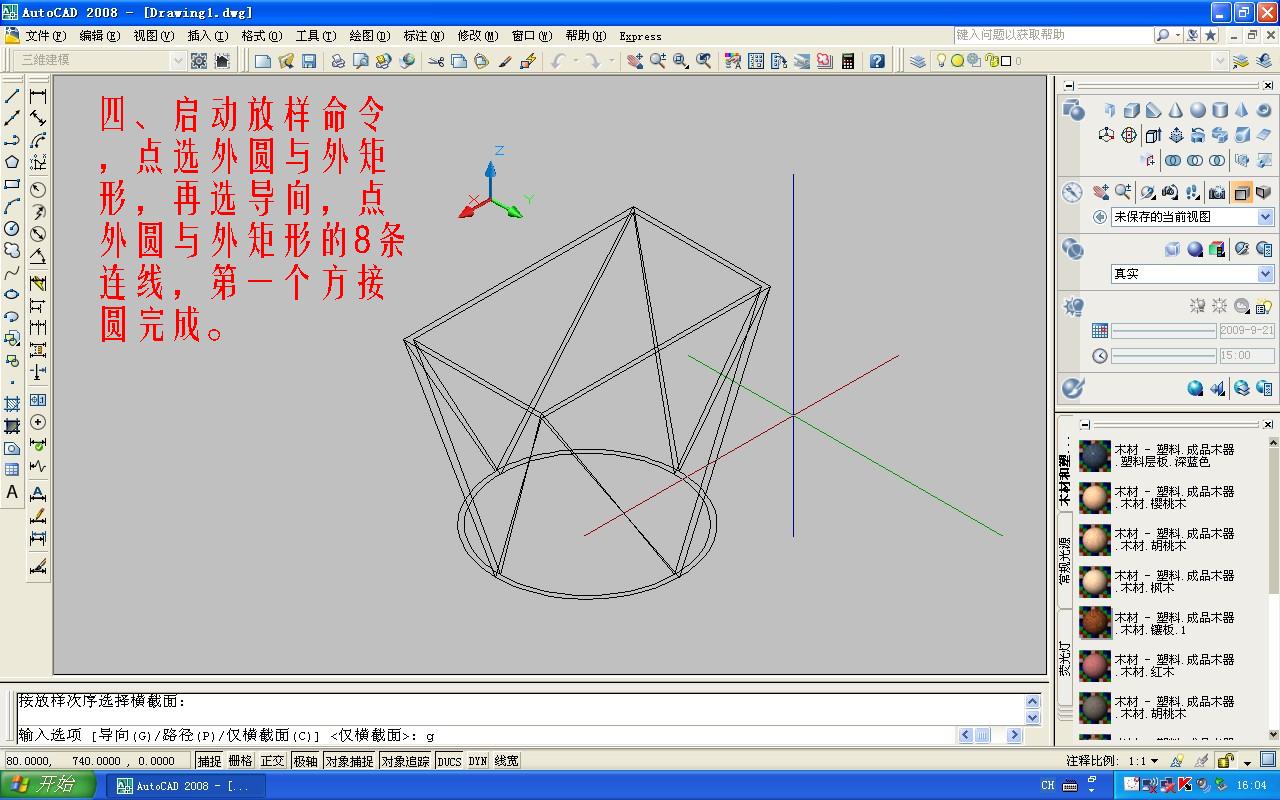This screenshot has height=800, width=1280.
Task: Create a Box solid from dashboard
Action: point(1131,110)
